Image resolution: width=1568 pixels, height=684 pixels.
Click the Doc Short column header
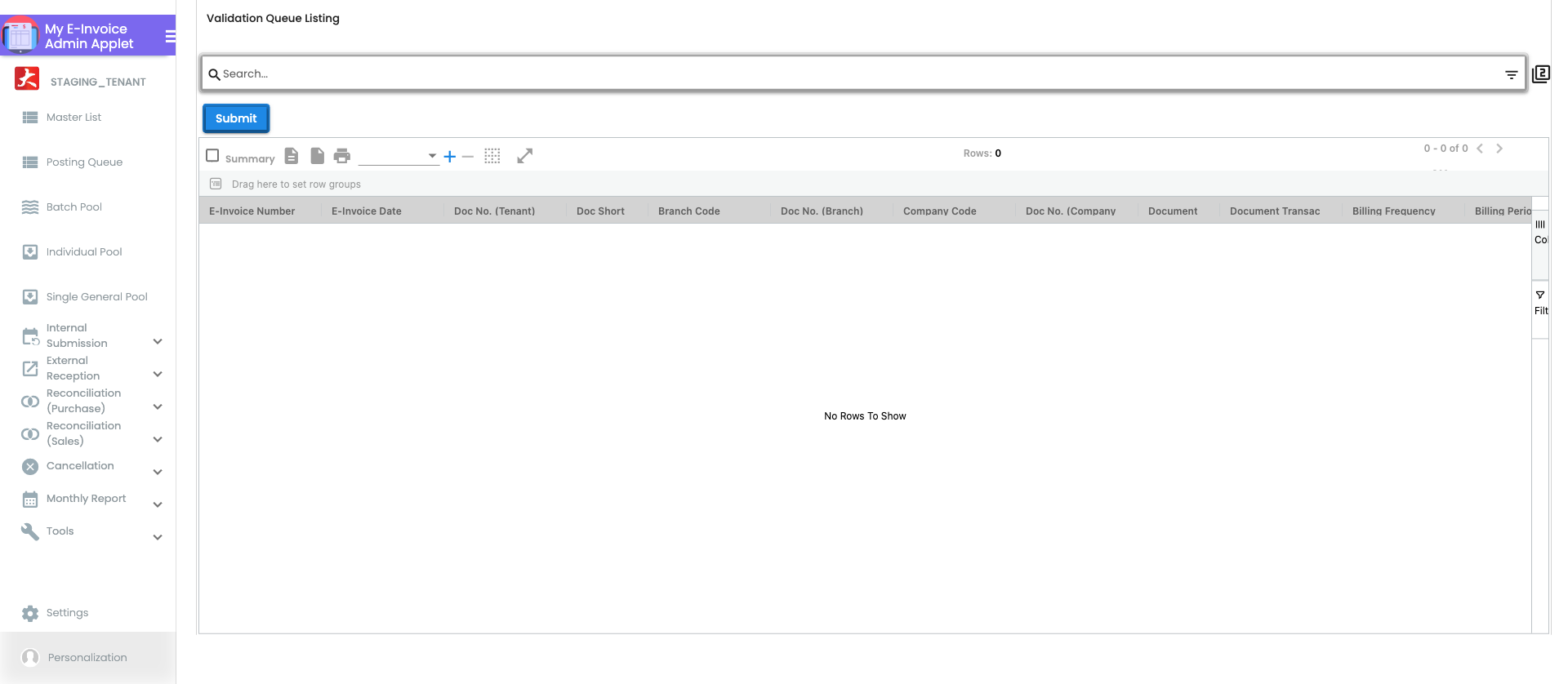coord(600,211)
